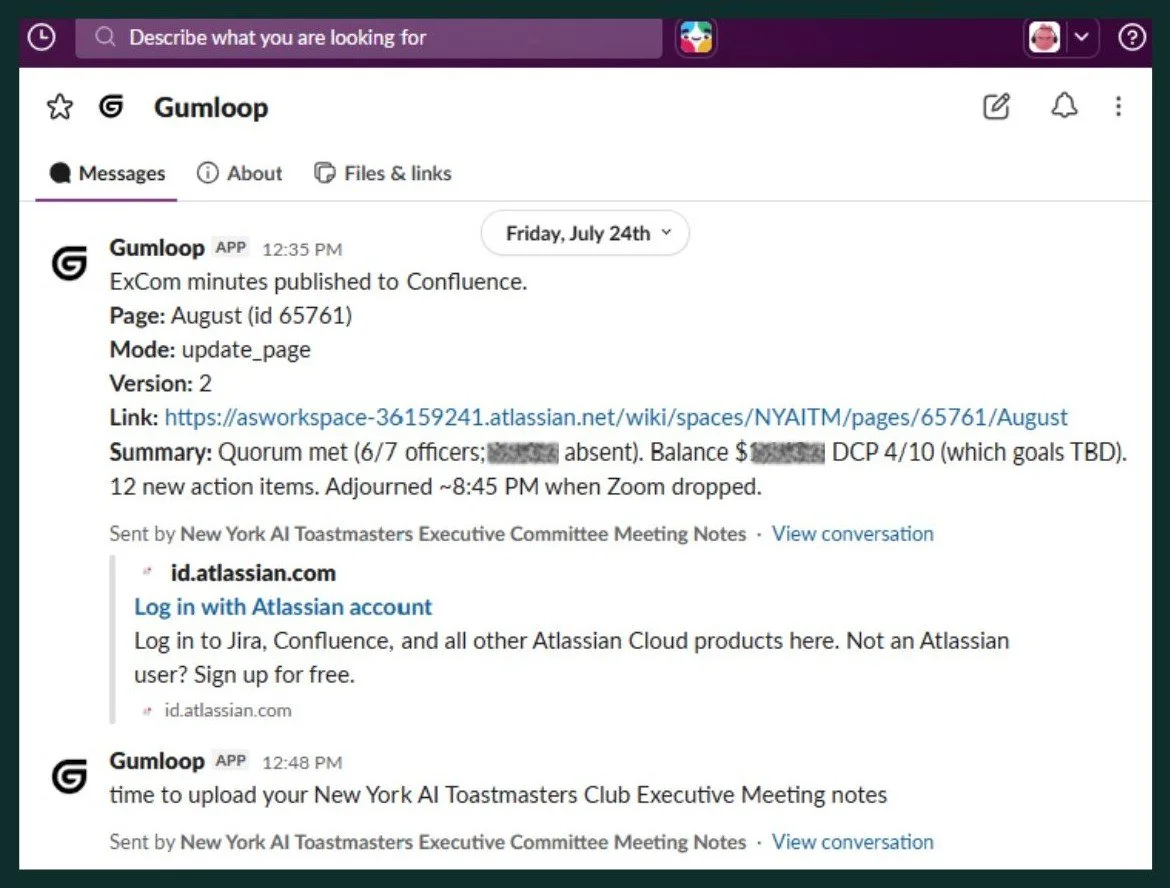The height and width of the screenshot is (888, 1170).
Task: Open the compose/edit pencil icon
Action: pyautogui.click(x=996, y=107)
